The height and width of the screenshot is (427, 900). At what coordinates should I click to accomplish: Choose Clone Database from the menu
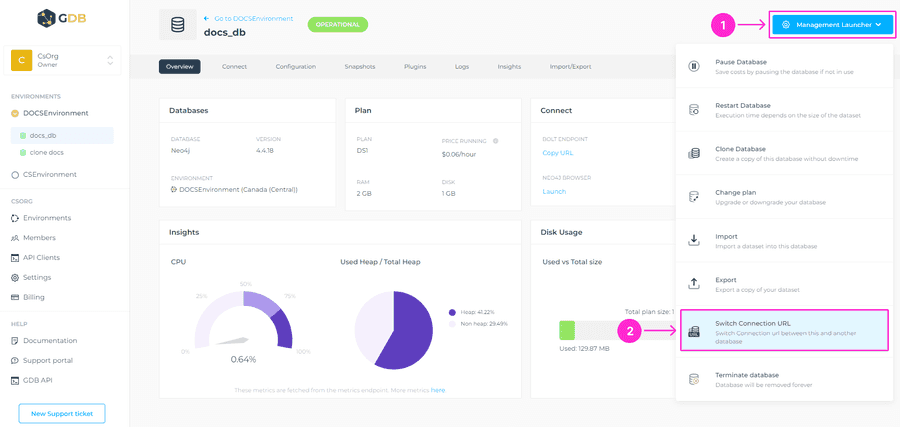pyautogui.click(x=784, y=154)
